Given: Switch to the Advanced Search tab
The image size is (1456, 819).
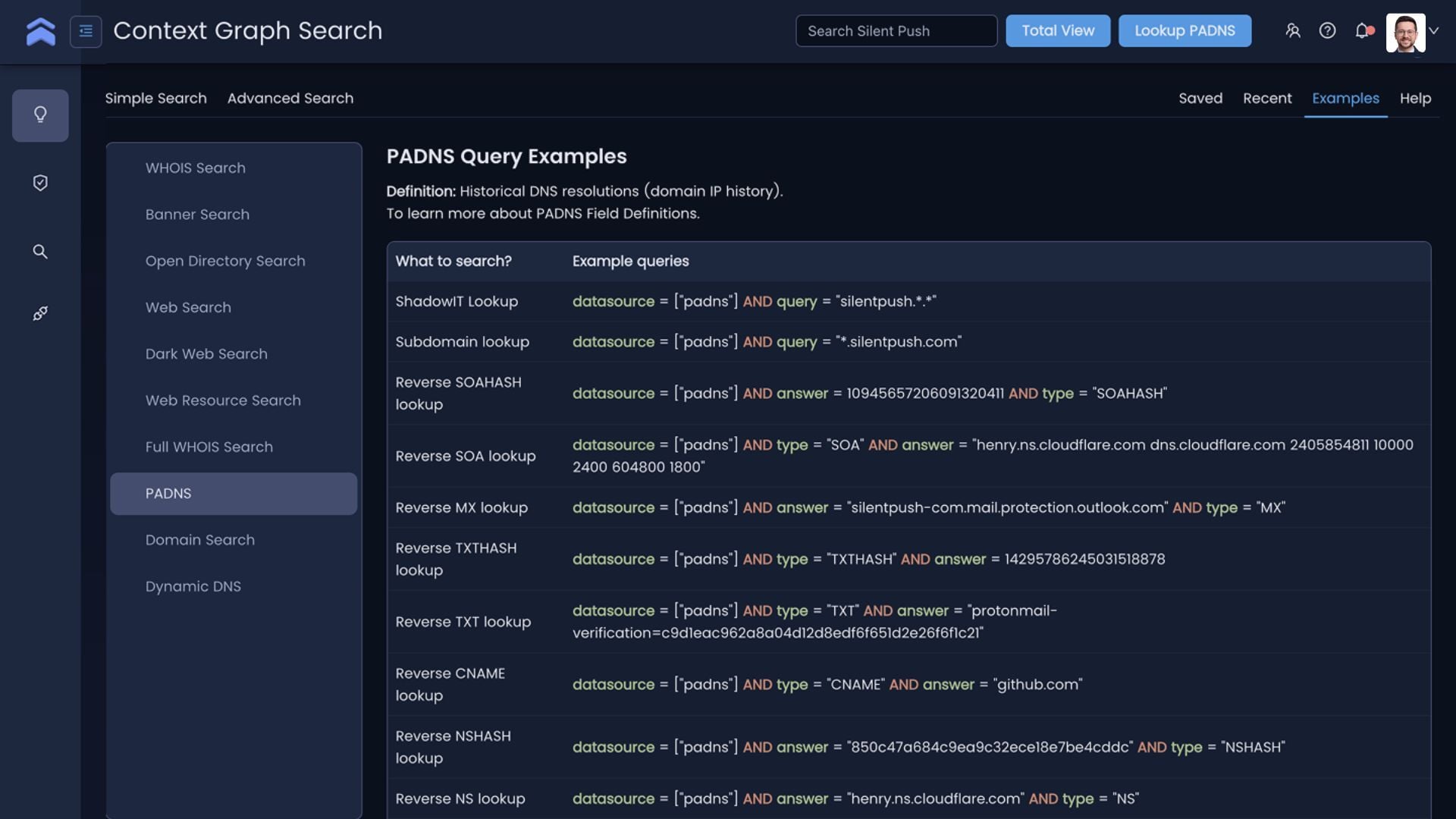Looking at the screenshot, I should pyautogui.click(x=290, y=99).
